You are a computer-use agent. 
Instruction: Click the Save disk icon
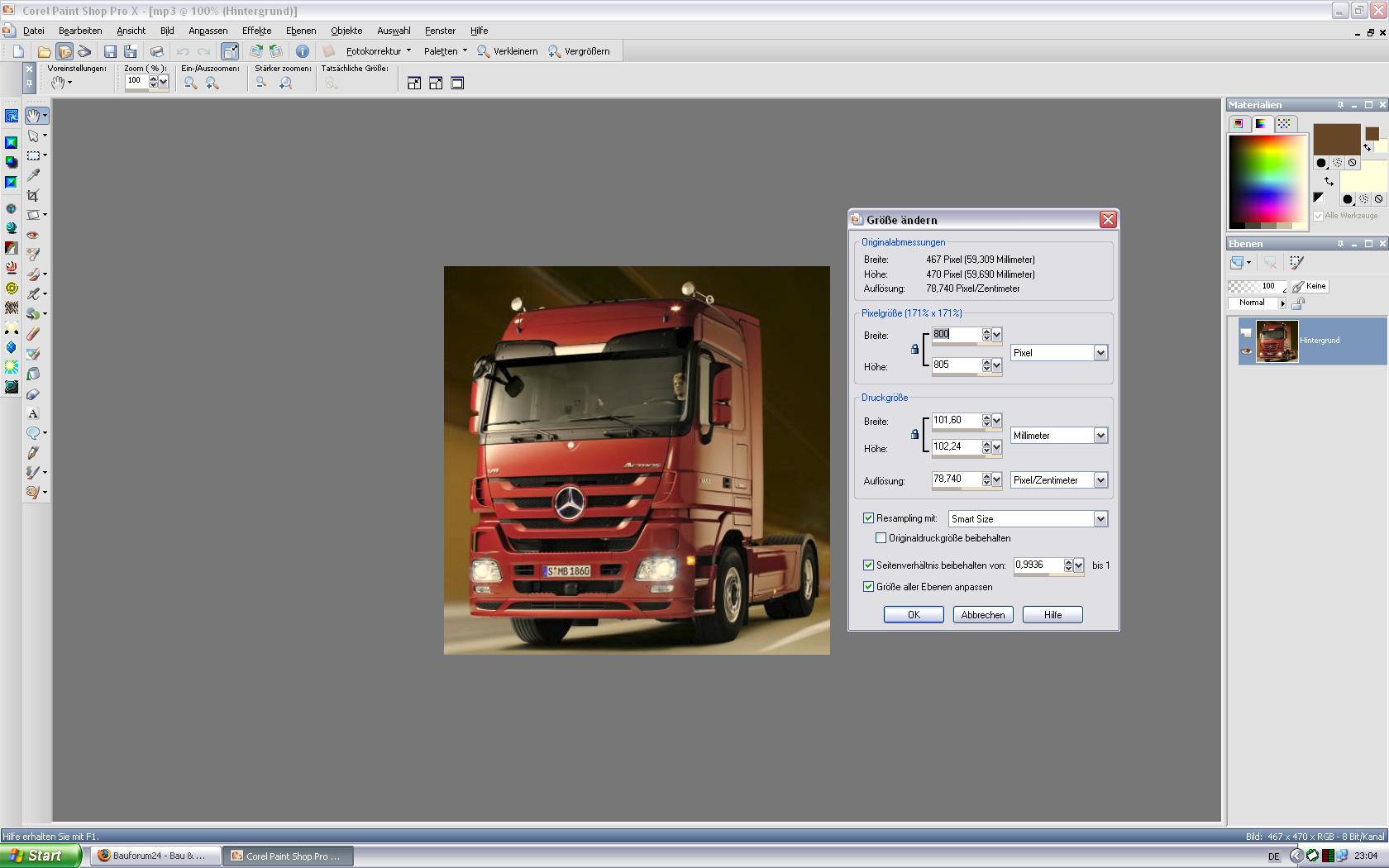pyautogui.click(x=110, y=51)
